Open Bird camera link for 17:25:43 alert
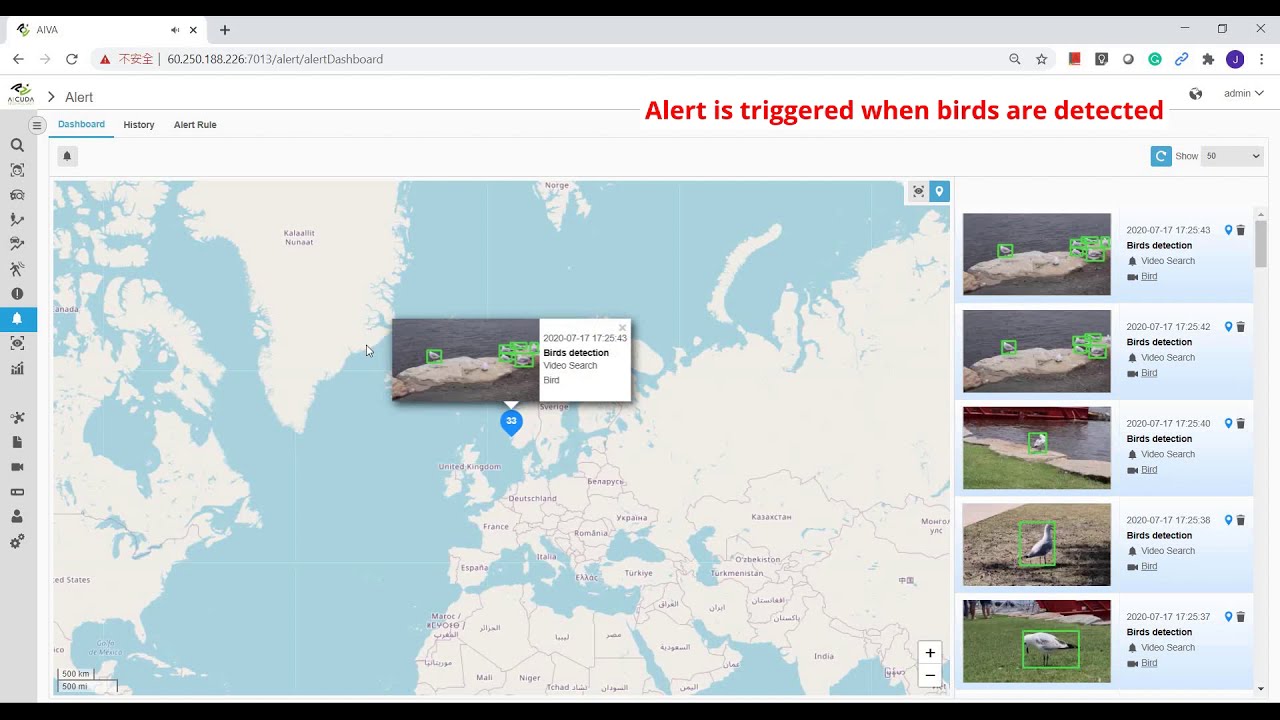Image resolution: width=1280 pixels, height=720 pixels. point(1149,276)
